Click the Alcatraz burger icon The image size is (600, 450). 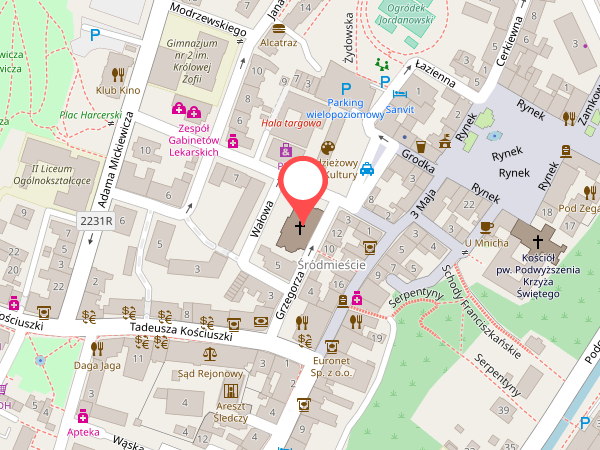point(279,29)
